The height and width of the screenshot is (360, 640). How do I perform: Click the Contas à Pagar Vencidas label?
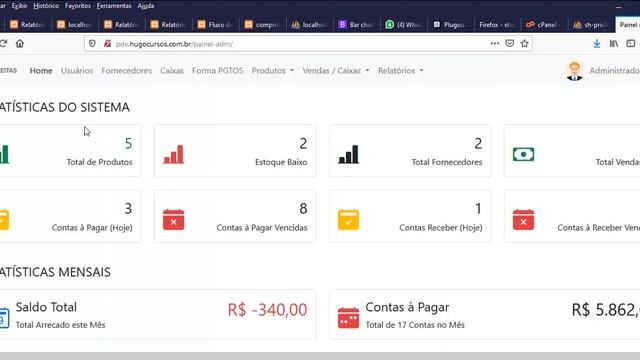[262, 228]
